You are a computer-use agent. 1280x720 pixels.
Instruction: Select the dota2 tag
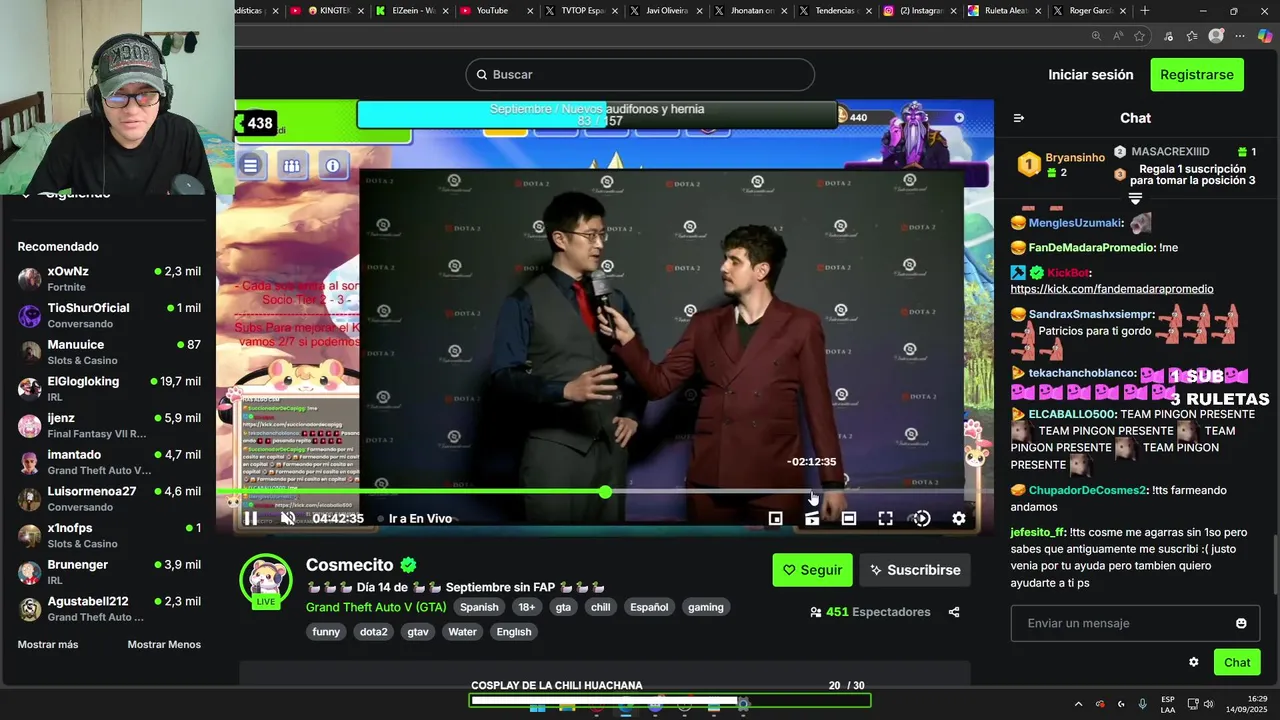pos(373,632)
